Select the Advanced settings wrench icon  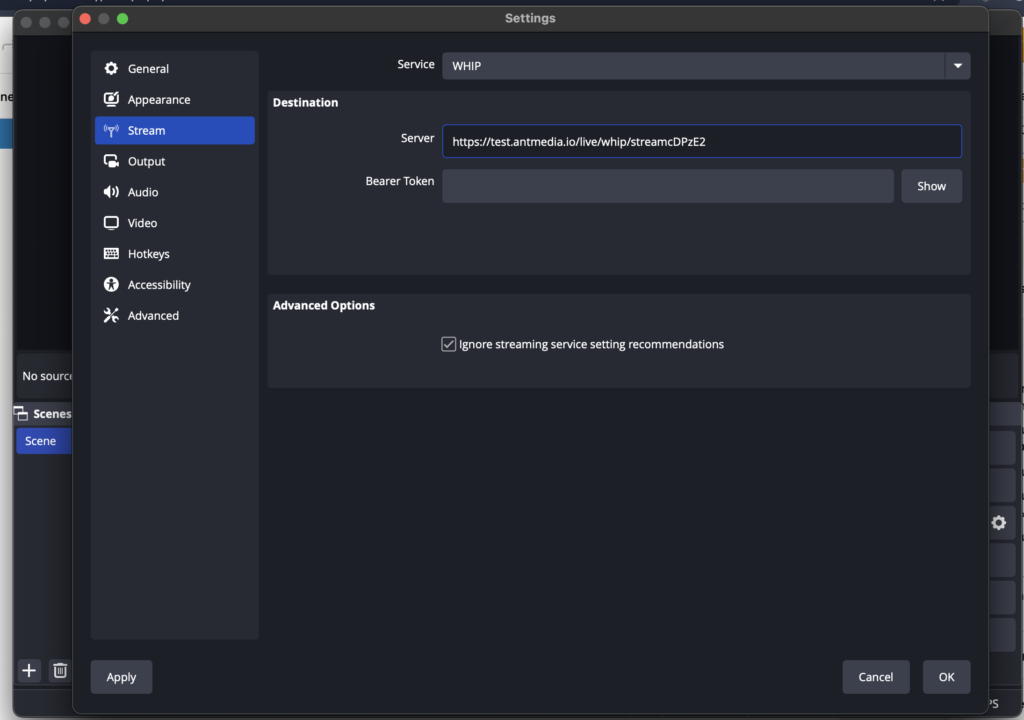[110, 315]
